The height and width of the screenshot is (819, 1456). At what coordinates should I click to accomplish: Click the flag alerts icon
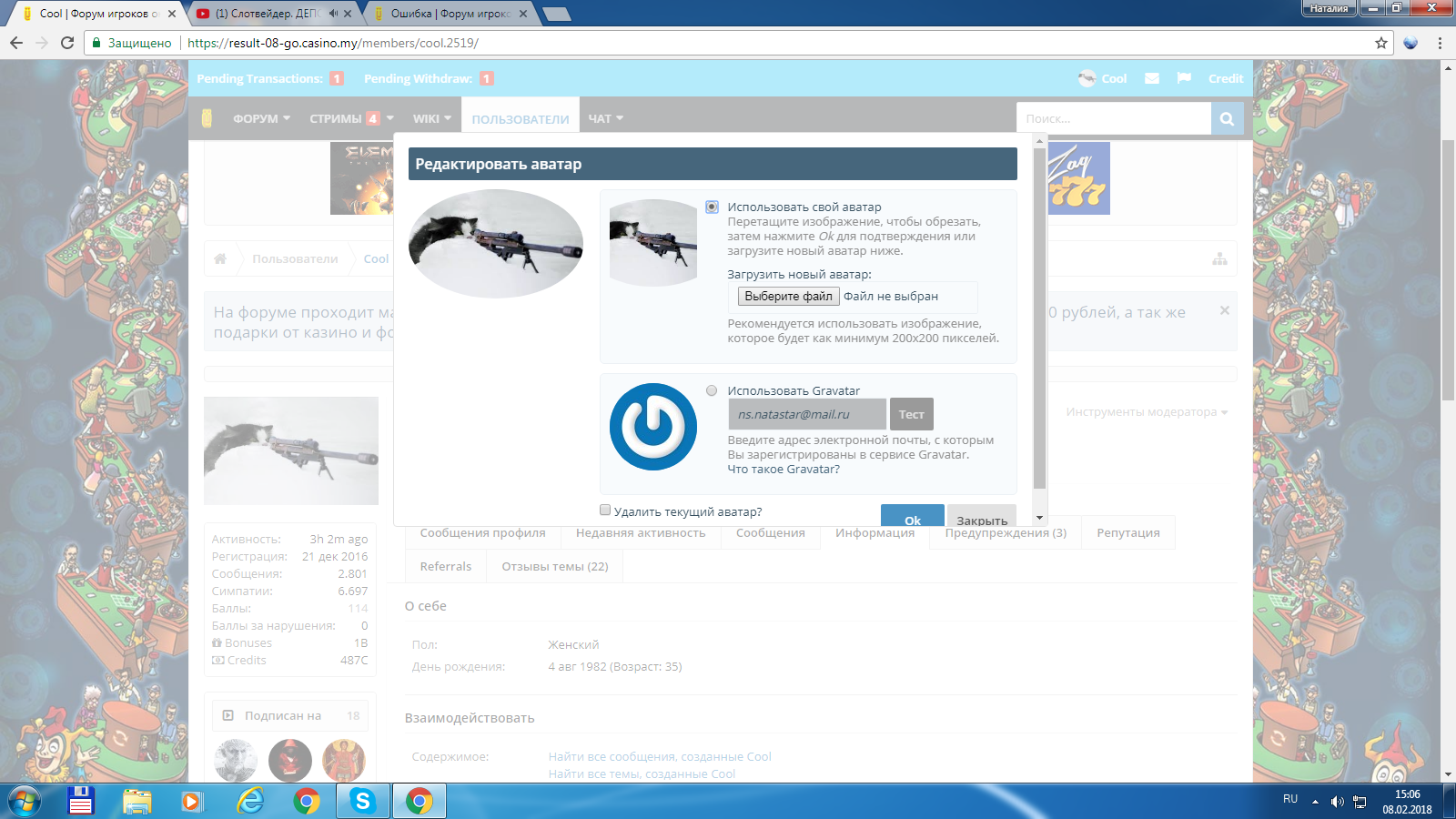[x=1184, y=78]
